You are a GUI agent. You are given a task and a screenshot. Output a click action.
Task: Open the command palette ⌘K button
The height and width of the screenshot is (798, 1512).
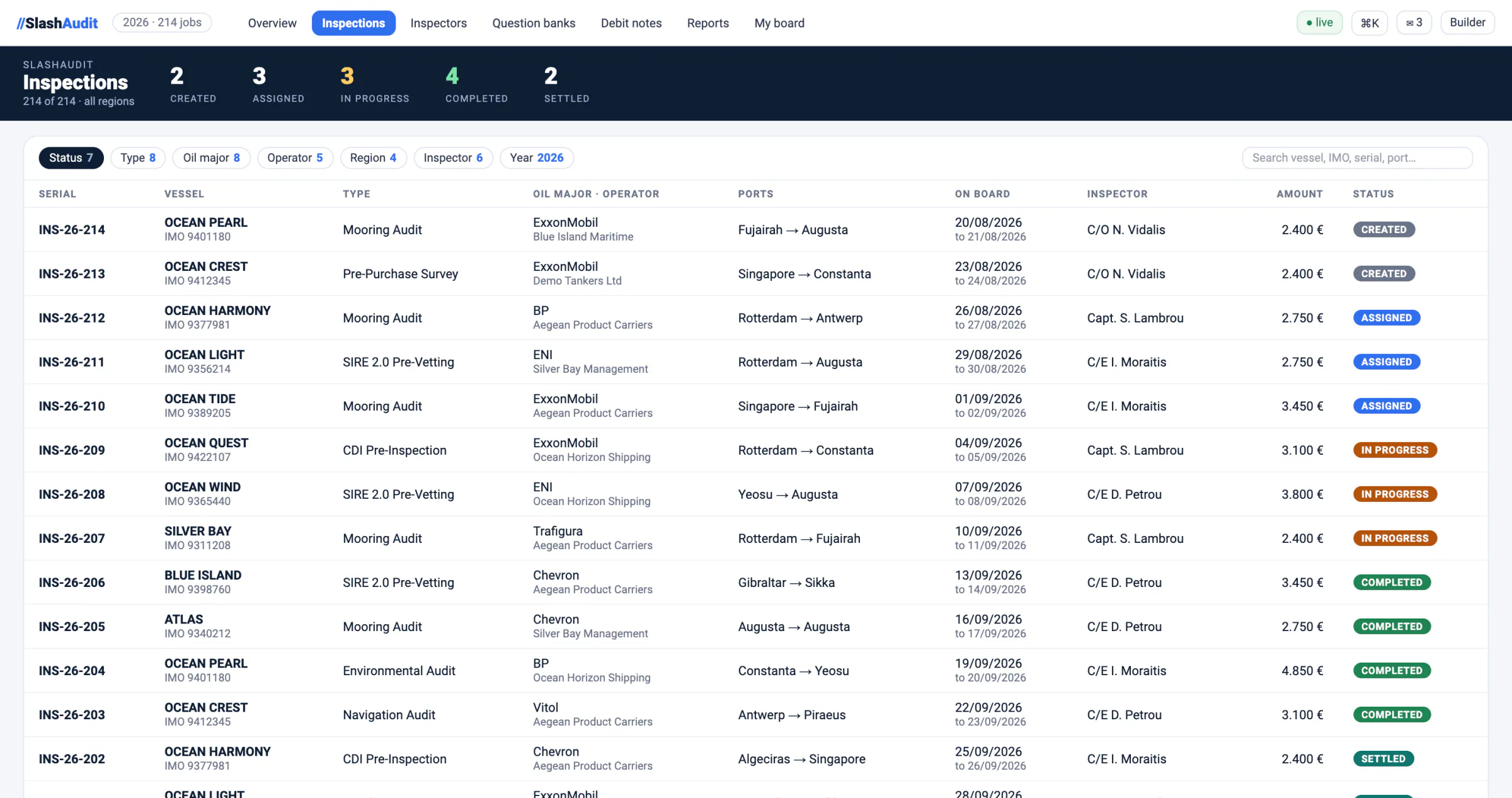tap(1370, 23)
